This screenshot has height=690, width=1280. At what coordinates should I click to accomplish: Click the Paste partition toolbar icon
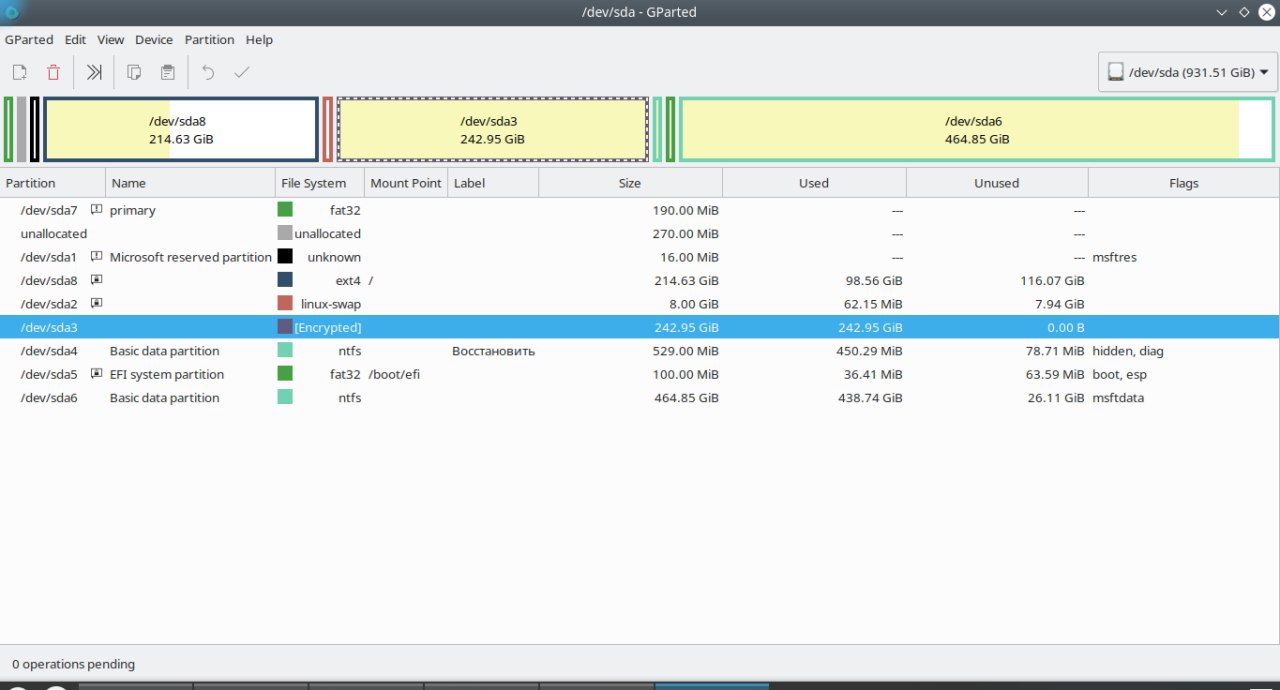168,72
